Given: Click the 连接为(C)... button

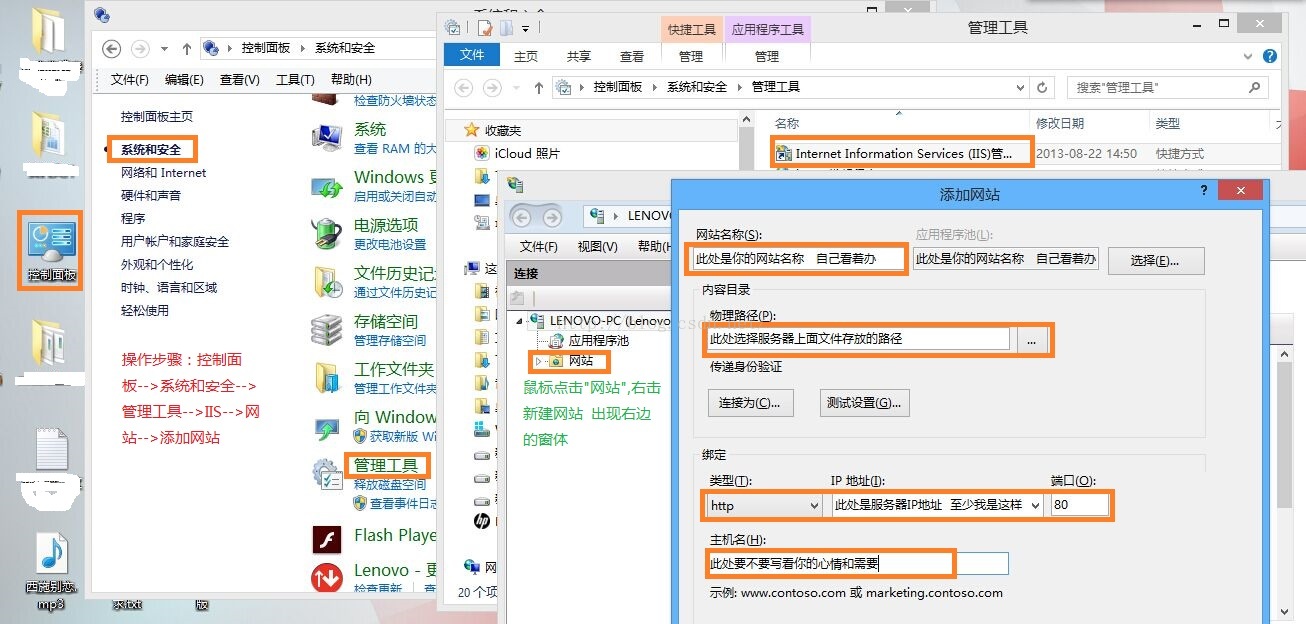Looking at the screenshot, I should click(750, 403).
